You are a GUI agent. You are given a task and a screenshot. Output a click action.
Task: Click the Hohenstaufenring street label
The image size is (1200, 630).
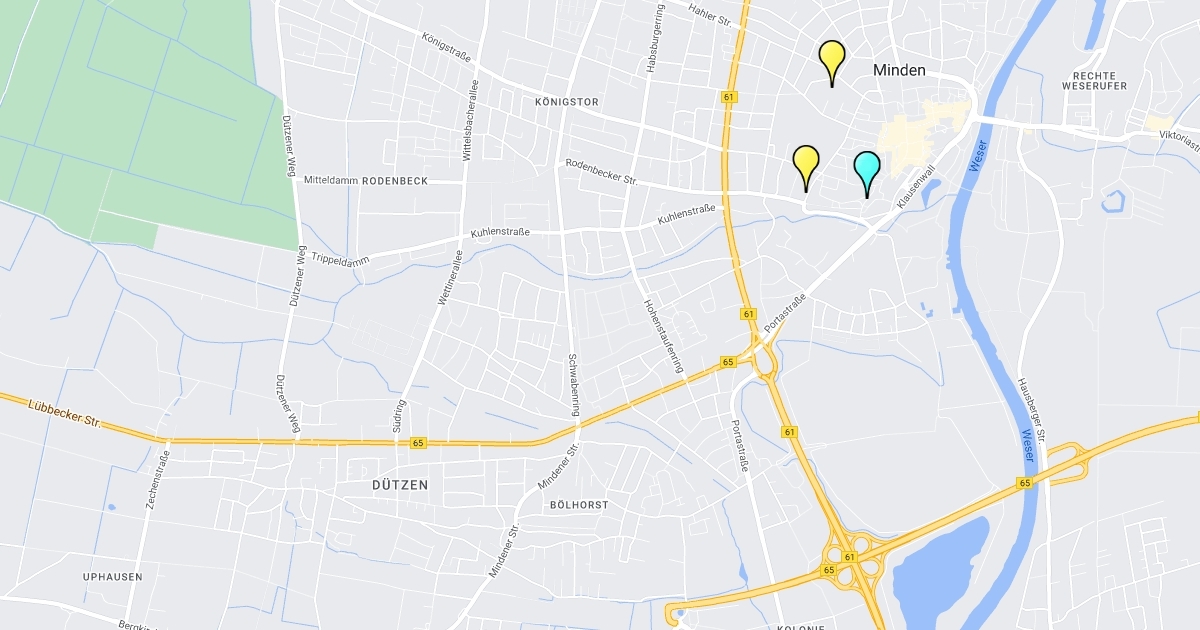point(665,335)
